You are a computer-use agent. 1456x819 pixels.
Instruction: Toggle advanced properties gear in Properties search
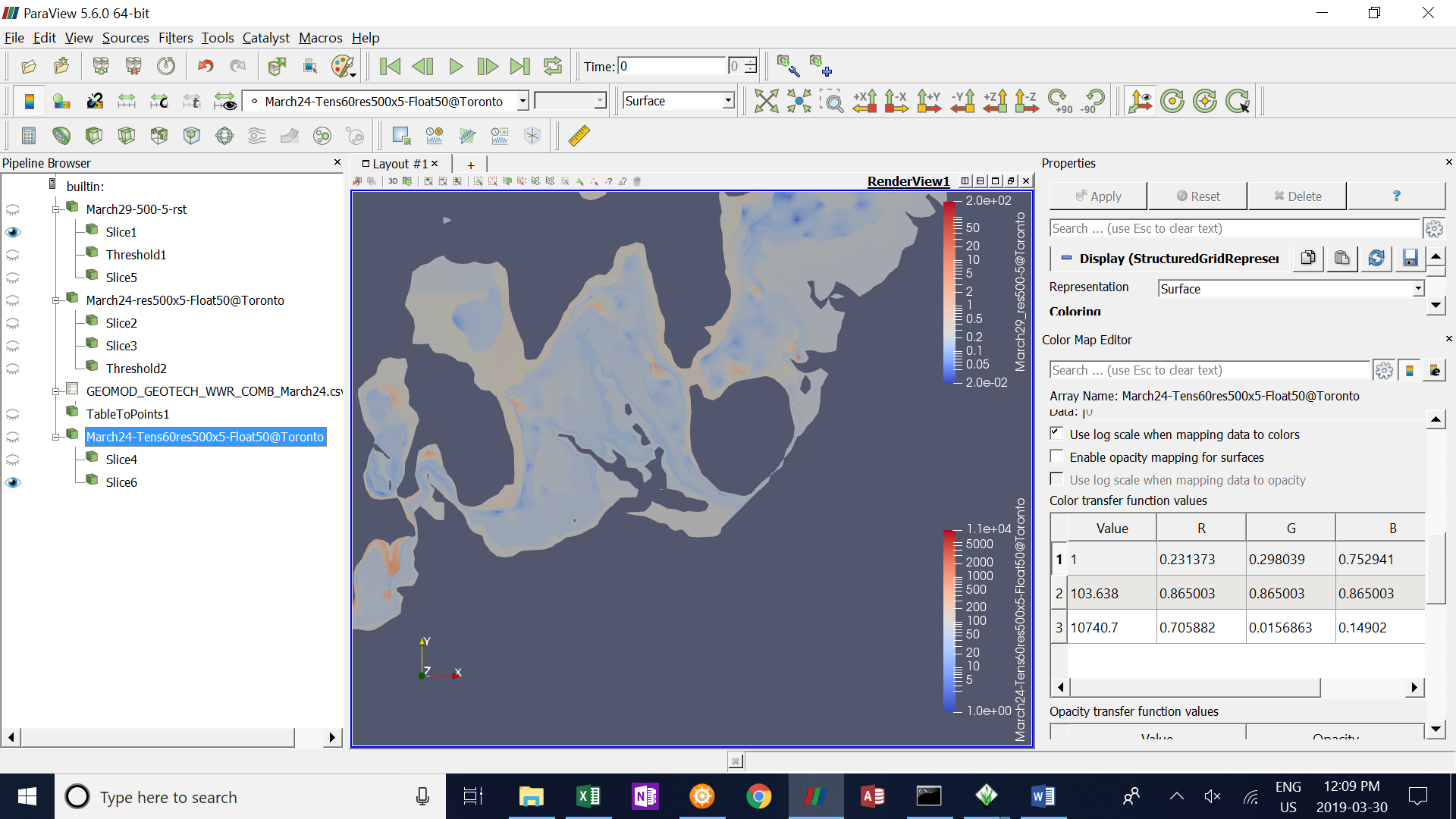click(1434, 228)
